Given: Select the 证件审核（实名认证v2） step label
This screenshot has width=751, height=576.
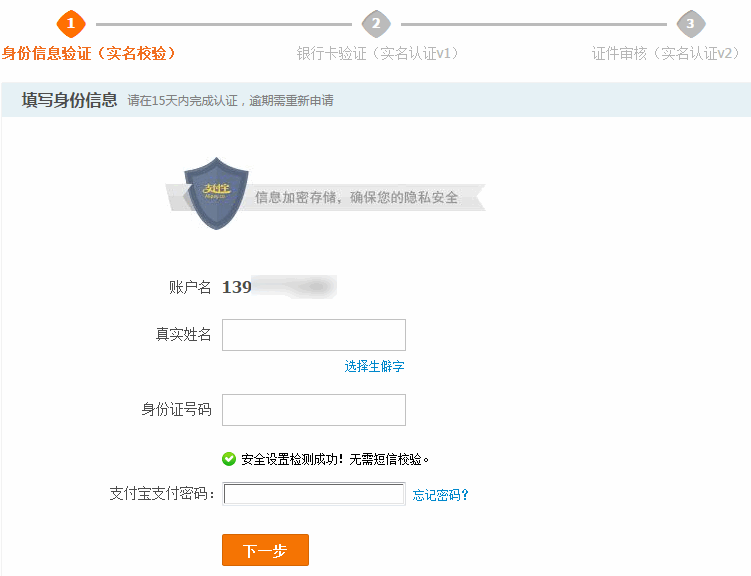Looking at the screenshot, I should pos(665,53).
